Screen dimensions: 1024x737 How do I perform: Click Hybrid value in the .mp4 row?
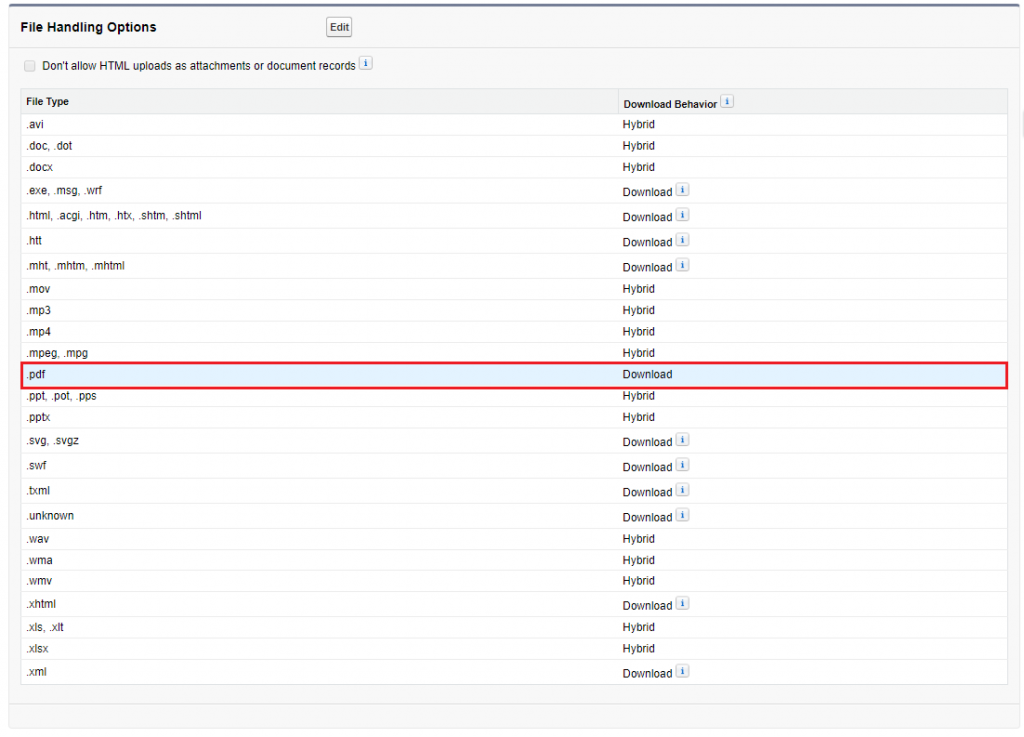(x=638, y=332)
